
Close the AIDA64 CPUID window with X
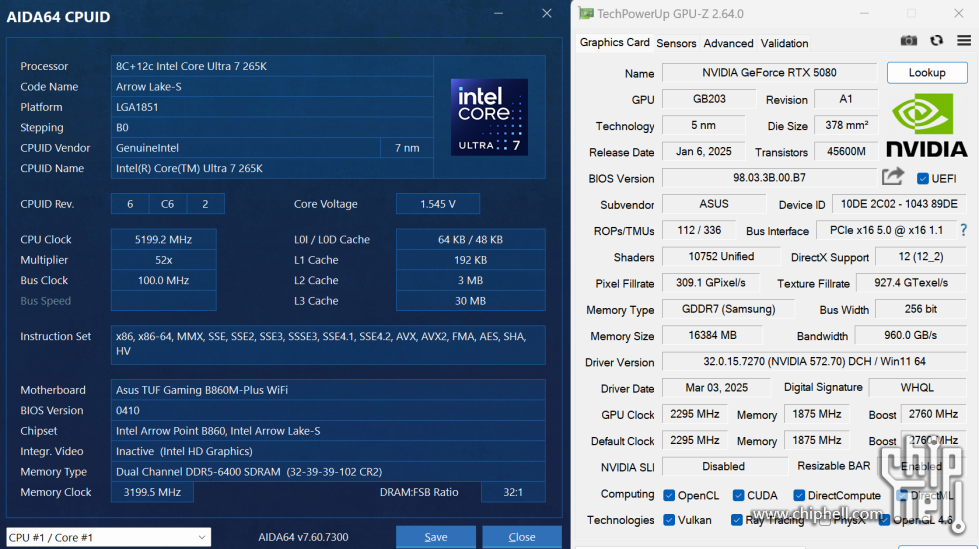coord(547,13)
